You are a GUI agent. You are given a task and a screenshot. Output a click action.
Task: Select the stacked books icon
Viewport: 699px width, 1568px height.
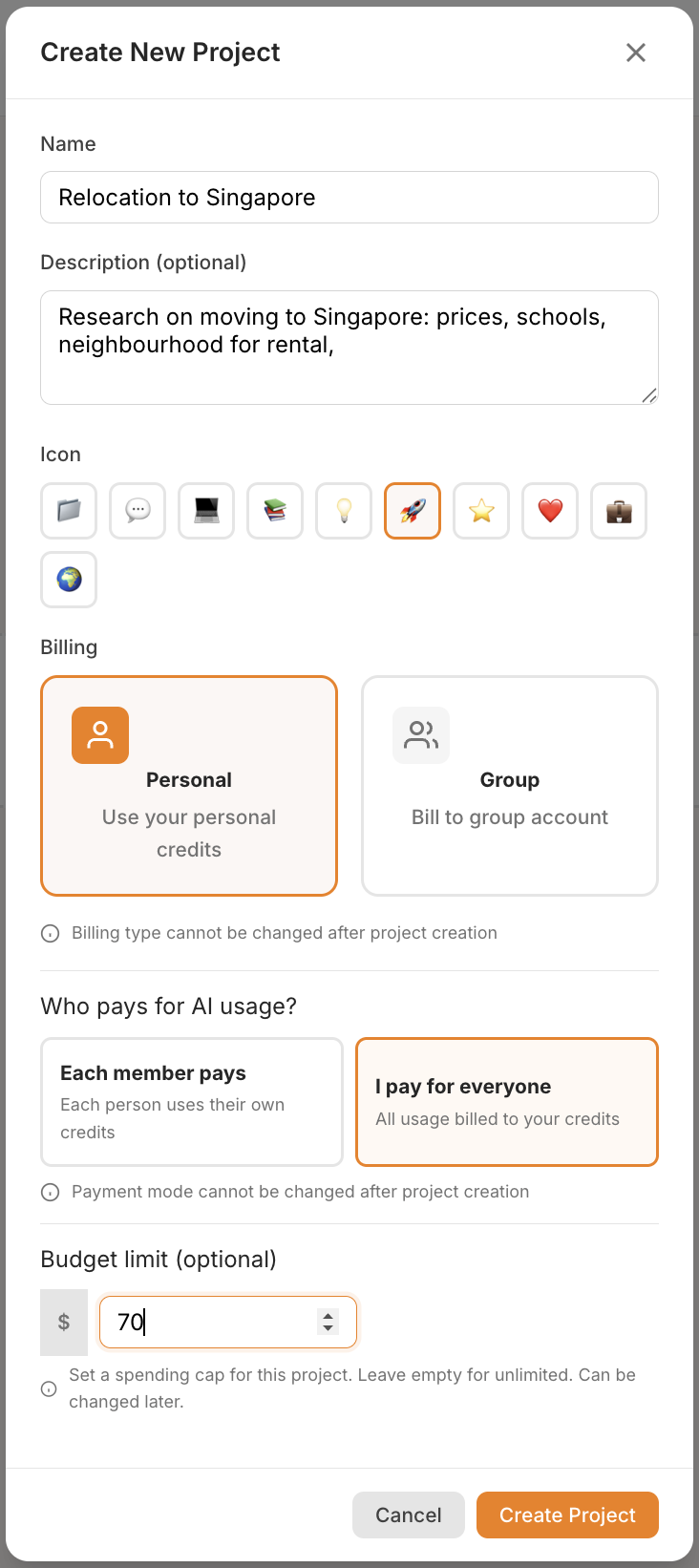point(275,511)
